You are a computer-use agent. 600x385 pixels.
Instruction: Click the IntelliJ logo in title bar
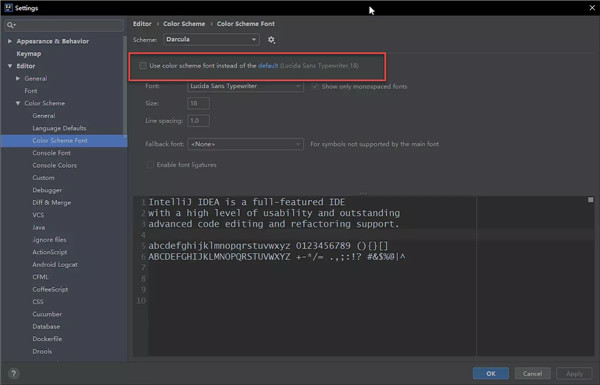[x=8, y=8]
